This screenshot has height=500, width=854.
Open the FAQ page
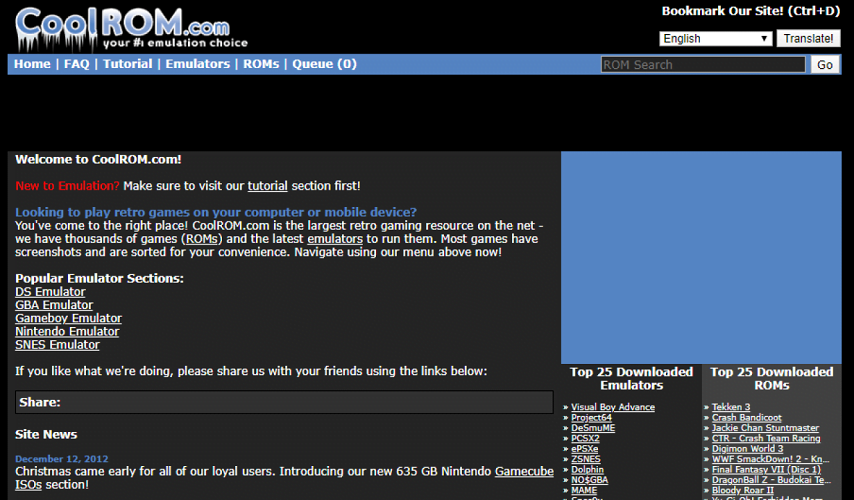click(77, 64)
